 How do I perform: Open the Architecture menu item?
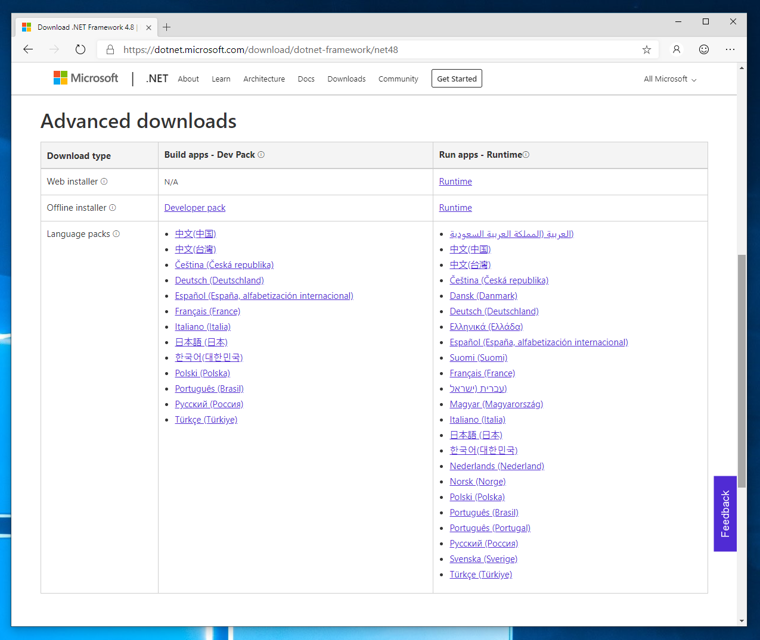click(264, 79)
